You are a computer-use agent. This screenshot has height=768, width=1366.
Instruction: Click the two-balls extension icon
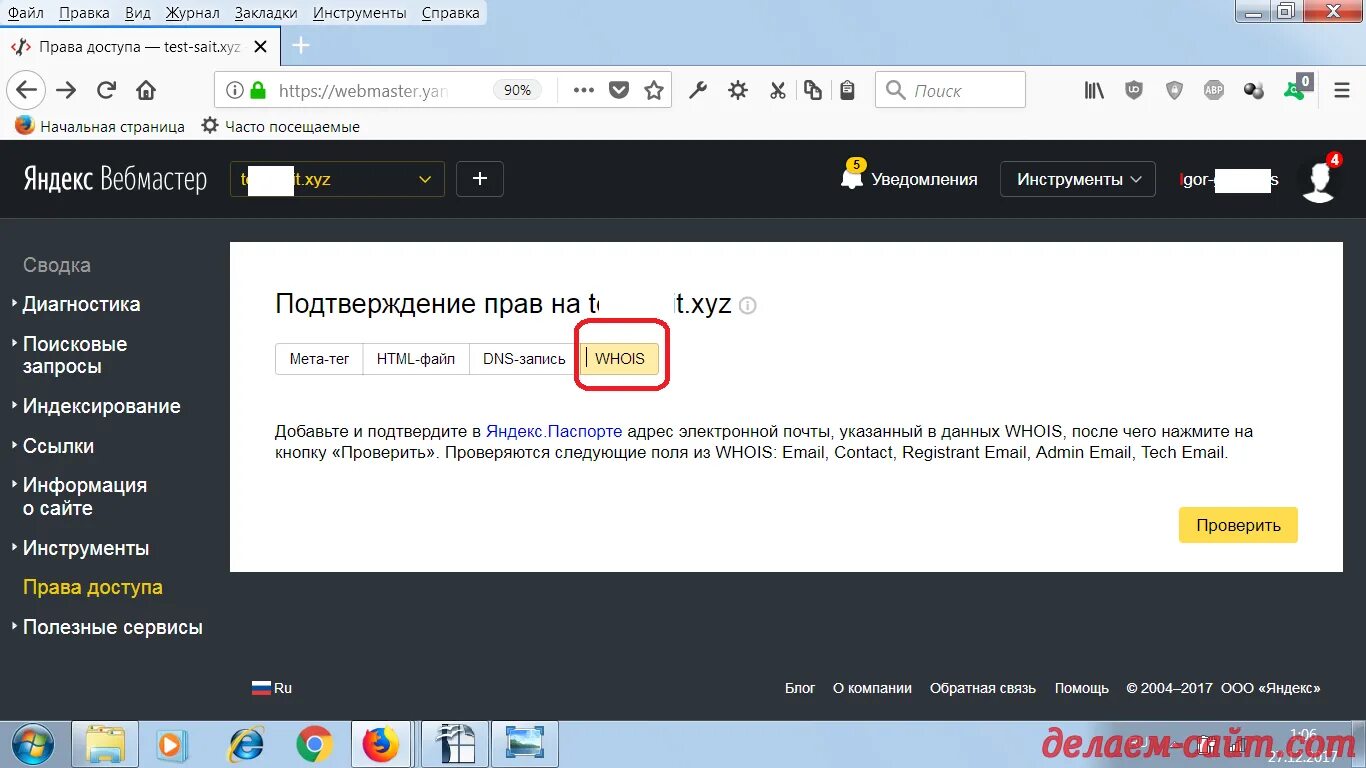point(1253,90)
